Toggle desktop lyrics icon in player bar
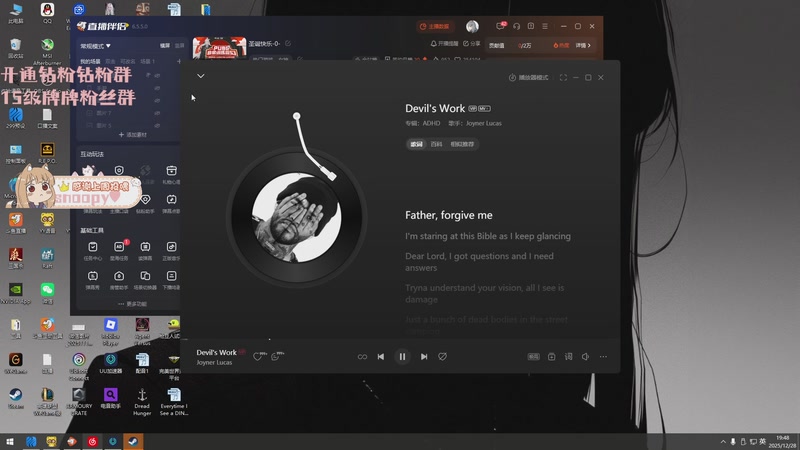 (x=568, y=357)
